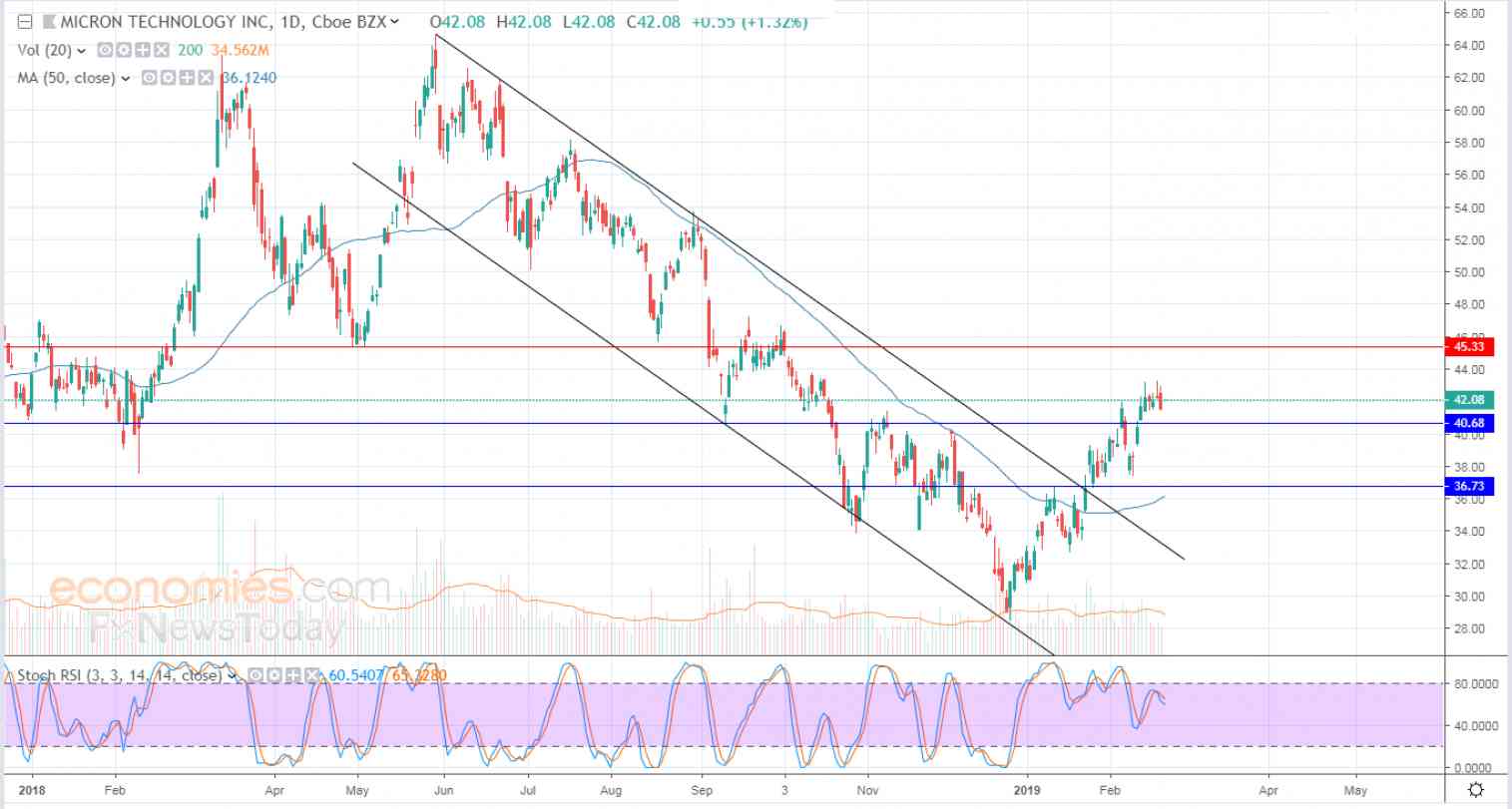Click the 2019 label on time axis

(x=1028, y=788)
